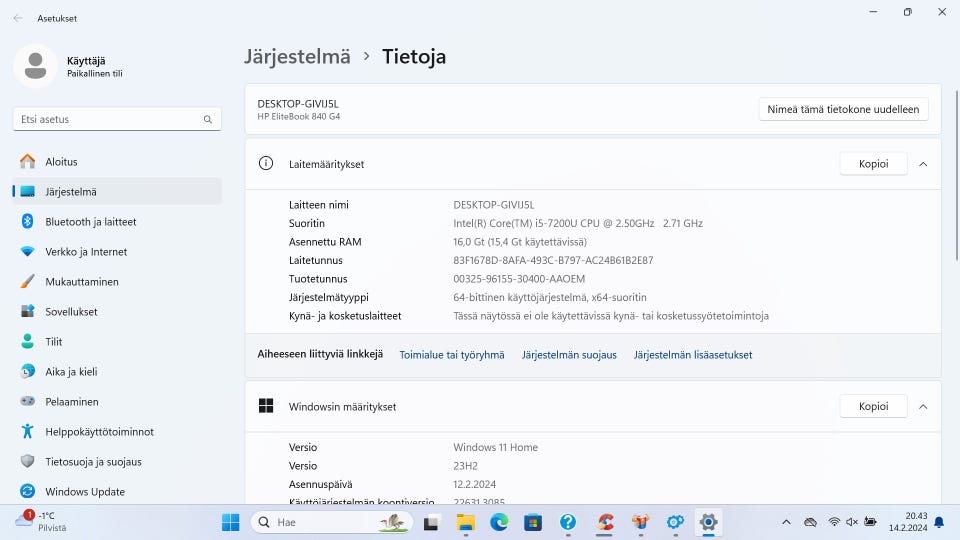Open Verkko ja Internet settings
Image resolution: width=960 pixels, height=540 pixels.
coord(117,252)
